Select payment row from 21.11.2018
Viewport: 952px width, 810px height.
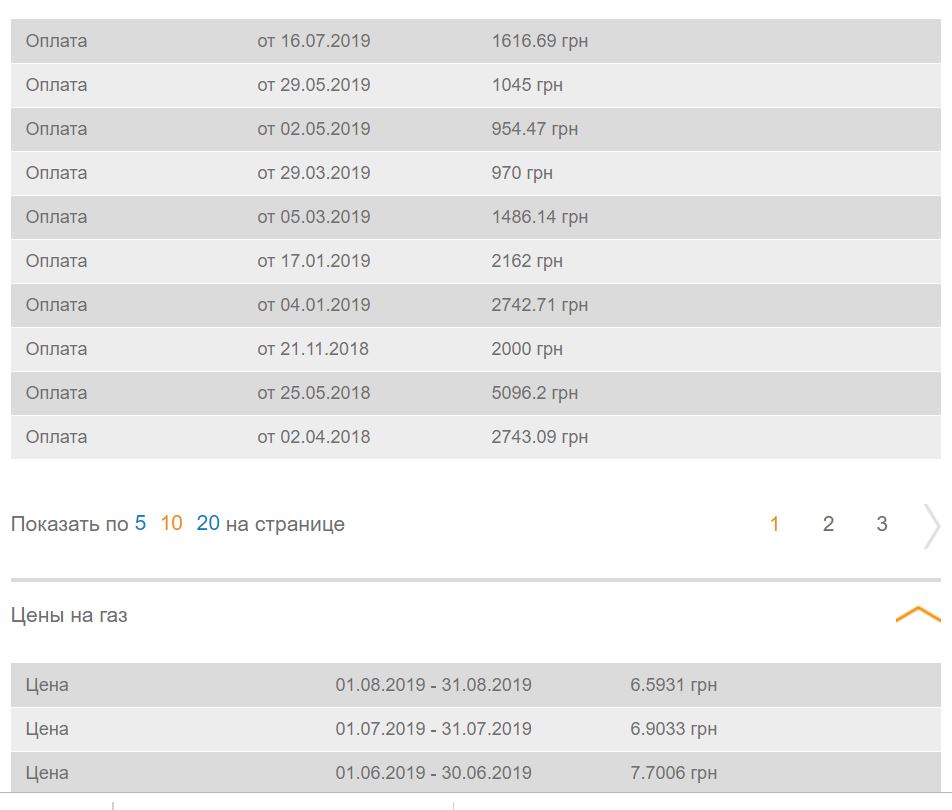point(476,349)
